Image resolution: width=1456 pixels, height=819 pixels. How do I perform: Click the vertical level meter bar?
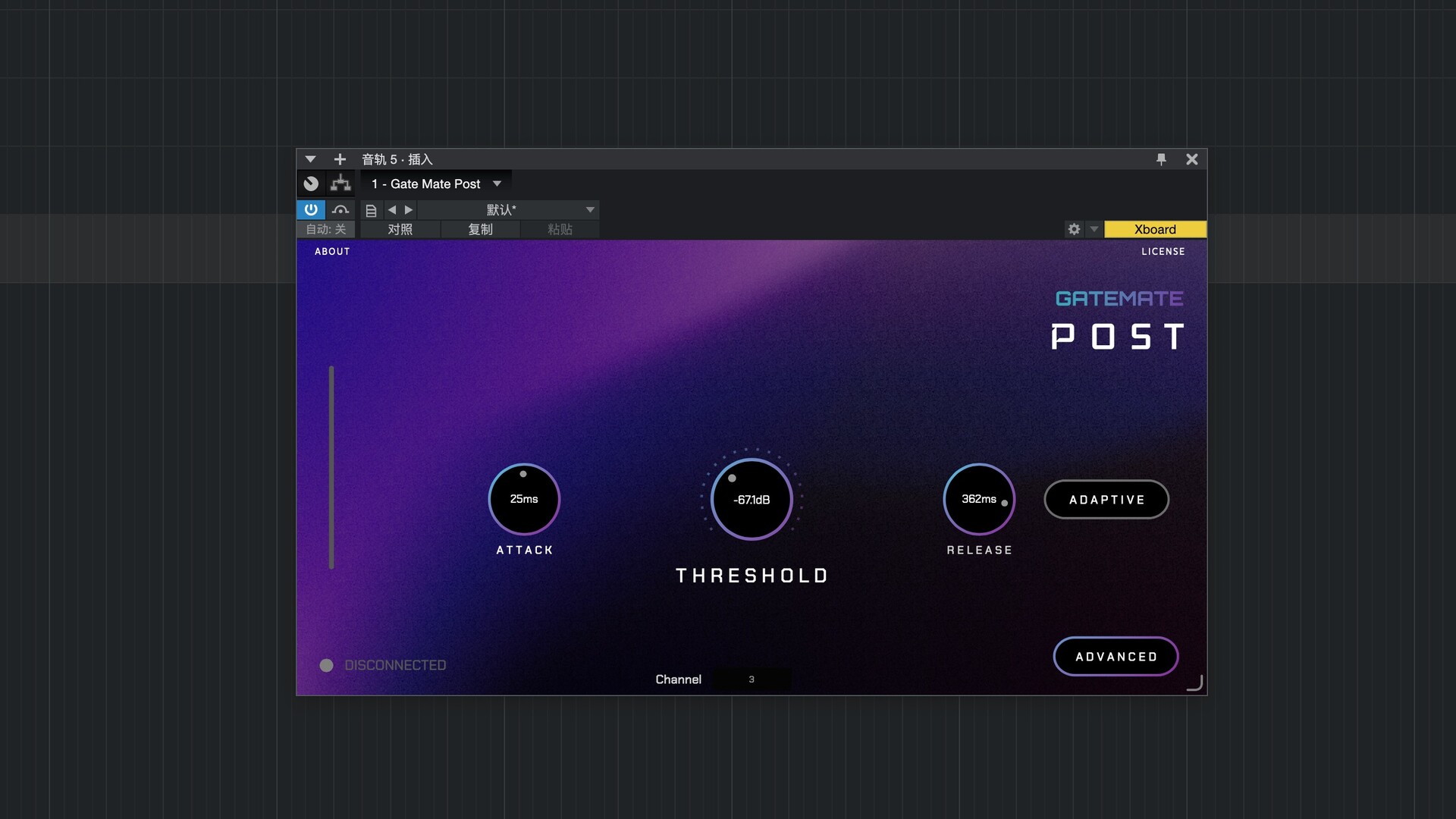point(331,467)
